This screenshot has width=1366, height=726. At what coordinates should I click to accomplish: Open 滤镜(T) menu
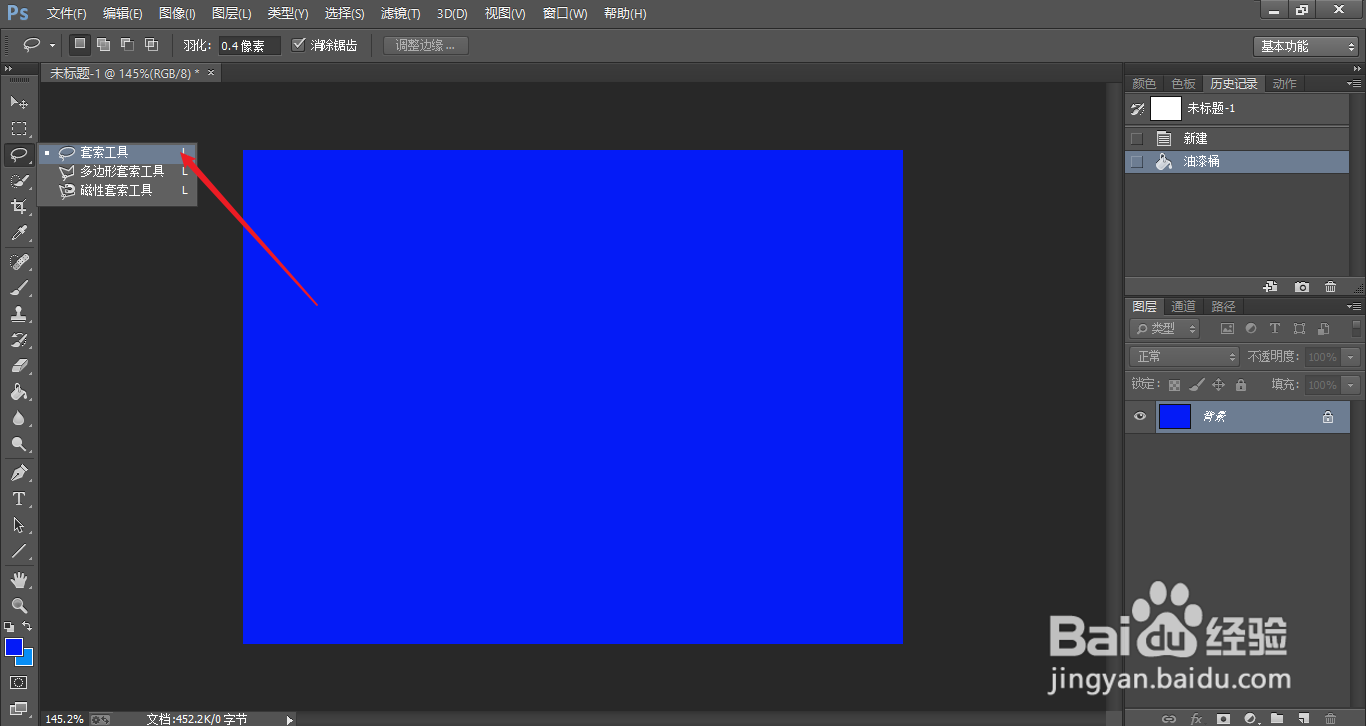pos(400,14)
